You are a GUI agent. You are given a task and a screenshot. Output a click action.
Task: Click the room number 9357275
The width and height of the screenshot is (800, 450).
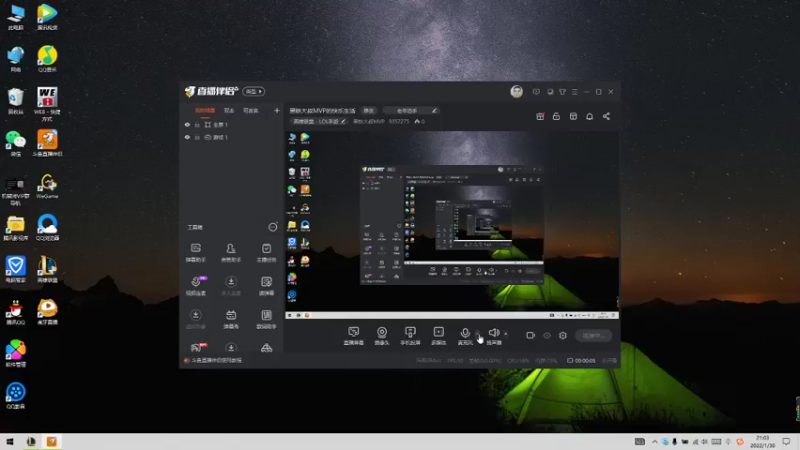pos(398,121)
